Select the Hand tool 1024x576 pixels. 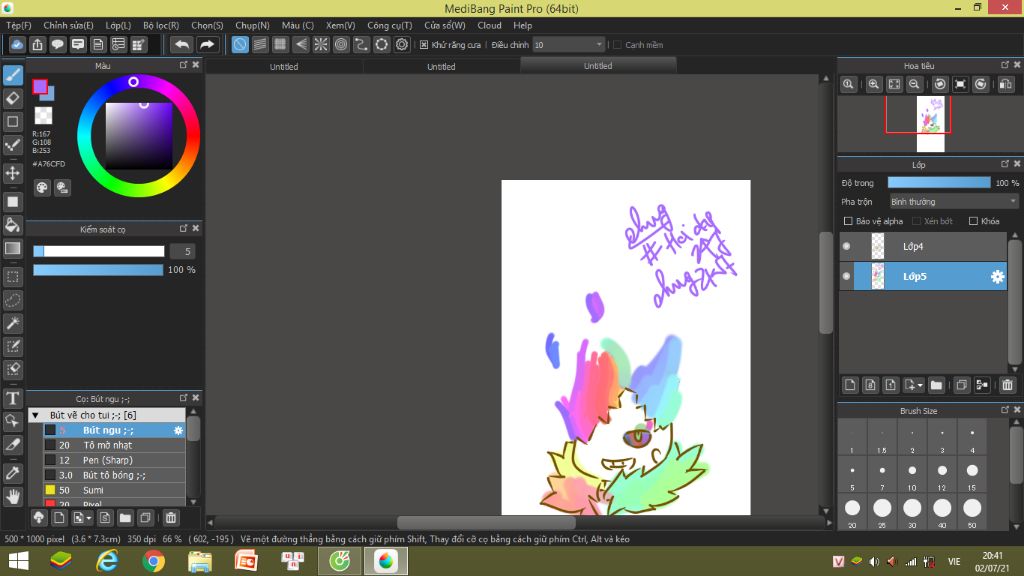[x=12, y=497]
